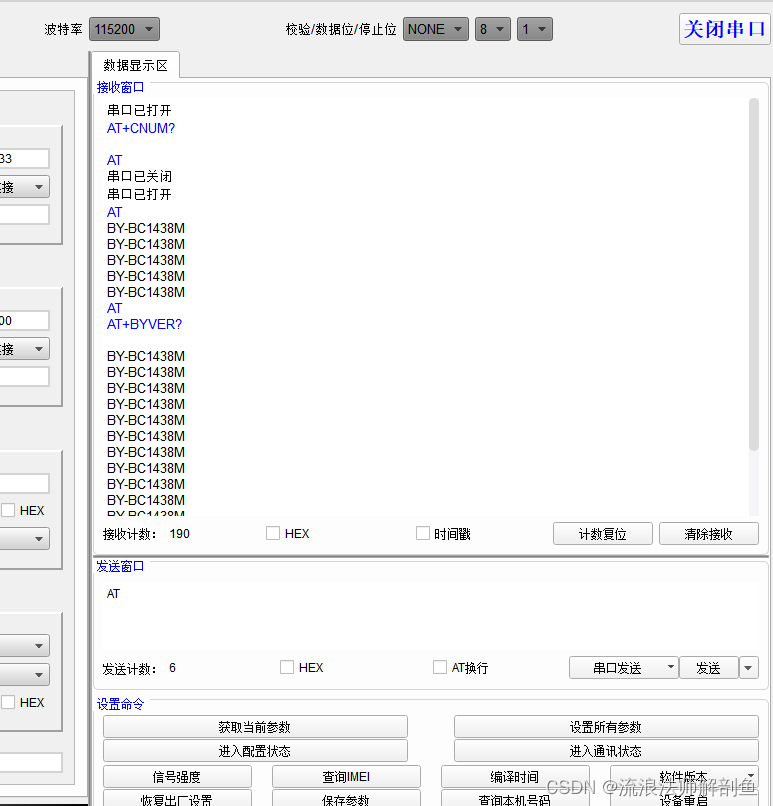Expand the arrow beside the 发送 button
Screen dimensions: 773x806
click(x=748, y=668)
